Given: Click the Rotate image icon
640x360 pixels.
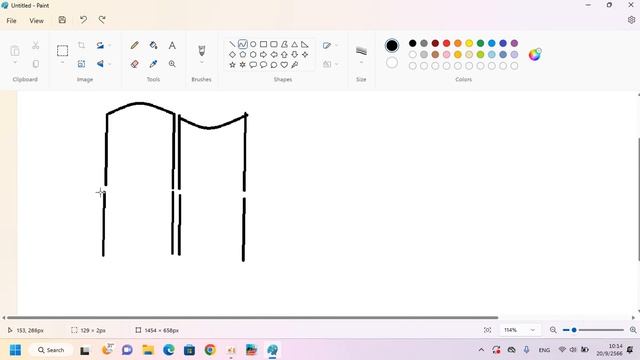Looking at the screenshot, I should [100, 45].
